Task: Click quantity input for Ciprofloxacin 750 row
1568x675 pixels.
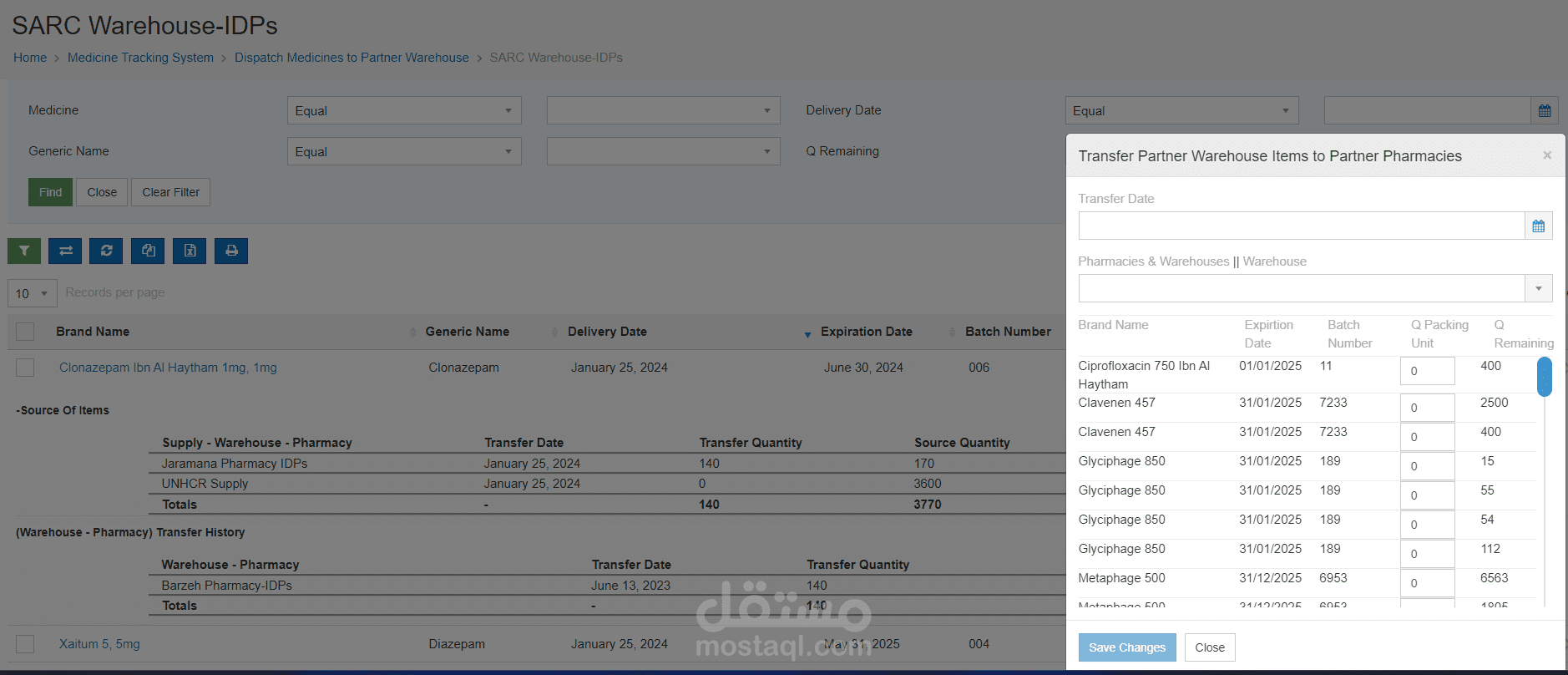Action: 1428,371
